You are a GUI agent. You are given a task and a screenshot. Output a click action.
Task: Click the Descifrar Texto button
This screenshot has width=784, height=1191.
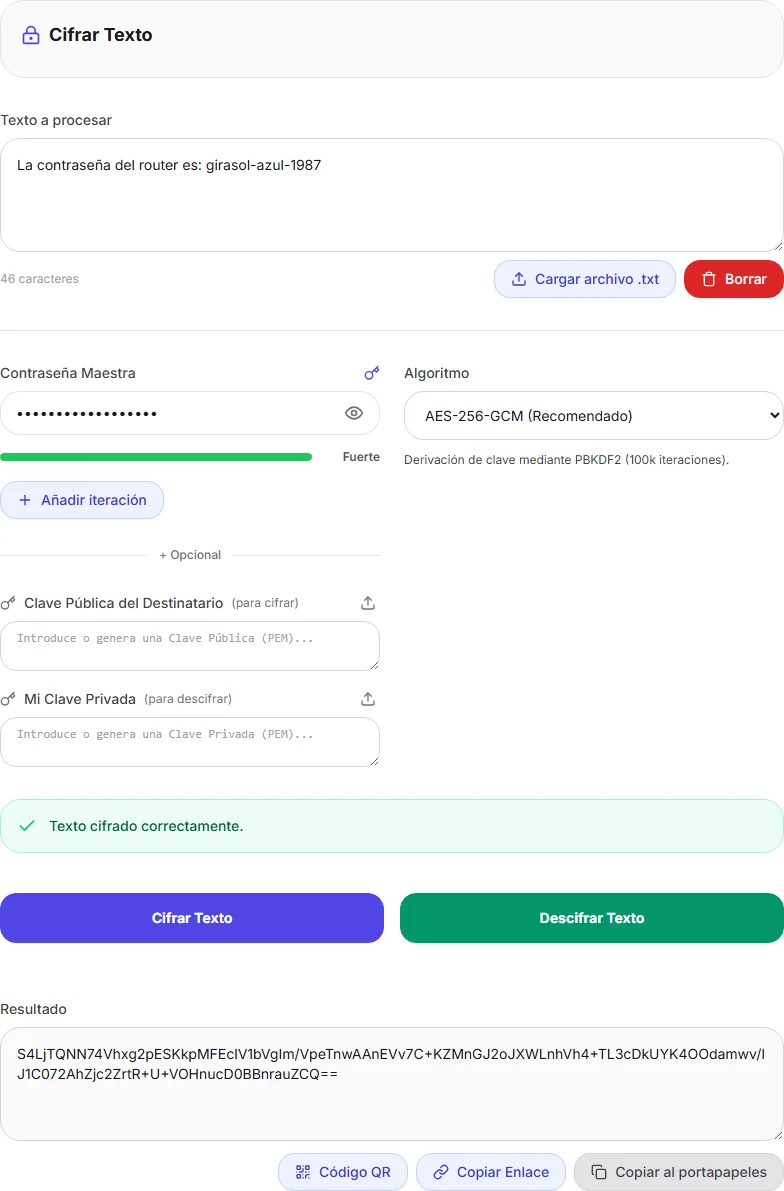coord(592,918)
